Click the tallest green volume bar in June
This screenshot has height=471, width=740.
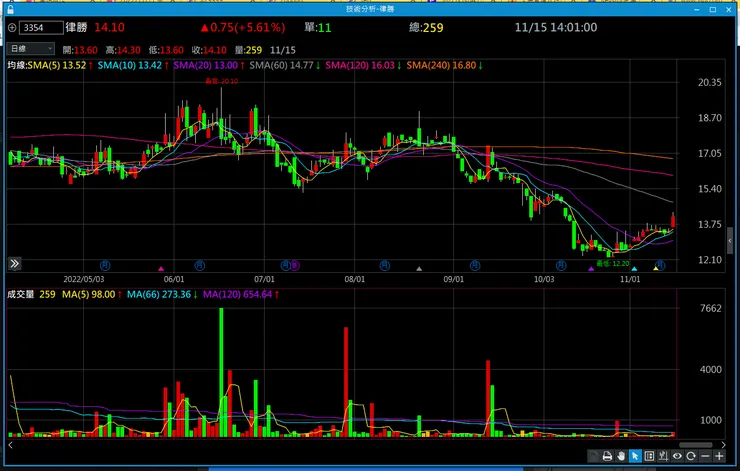pos(221,372)
